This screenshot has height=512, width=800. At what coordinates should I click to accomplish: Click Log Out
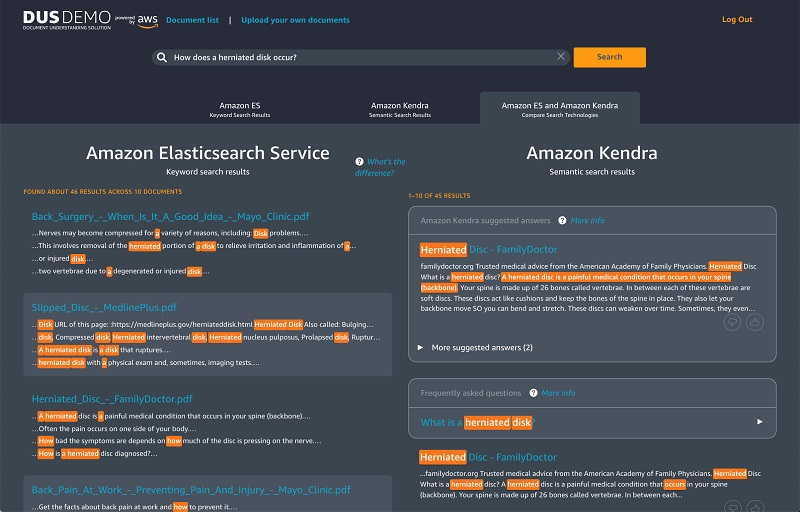click(737, 19)
